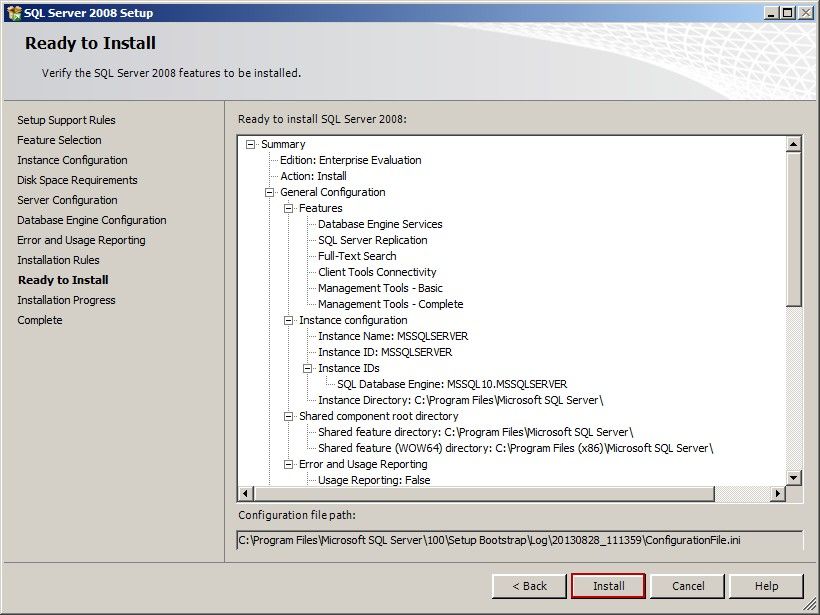Select Installation Rules step

[x=58, y=260]
